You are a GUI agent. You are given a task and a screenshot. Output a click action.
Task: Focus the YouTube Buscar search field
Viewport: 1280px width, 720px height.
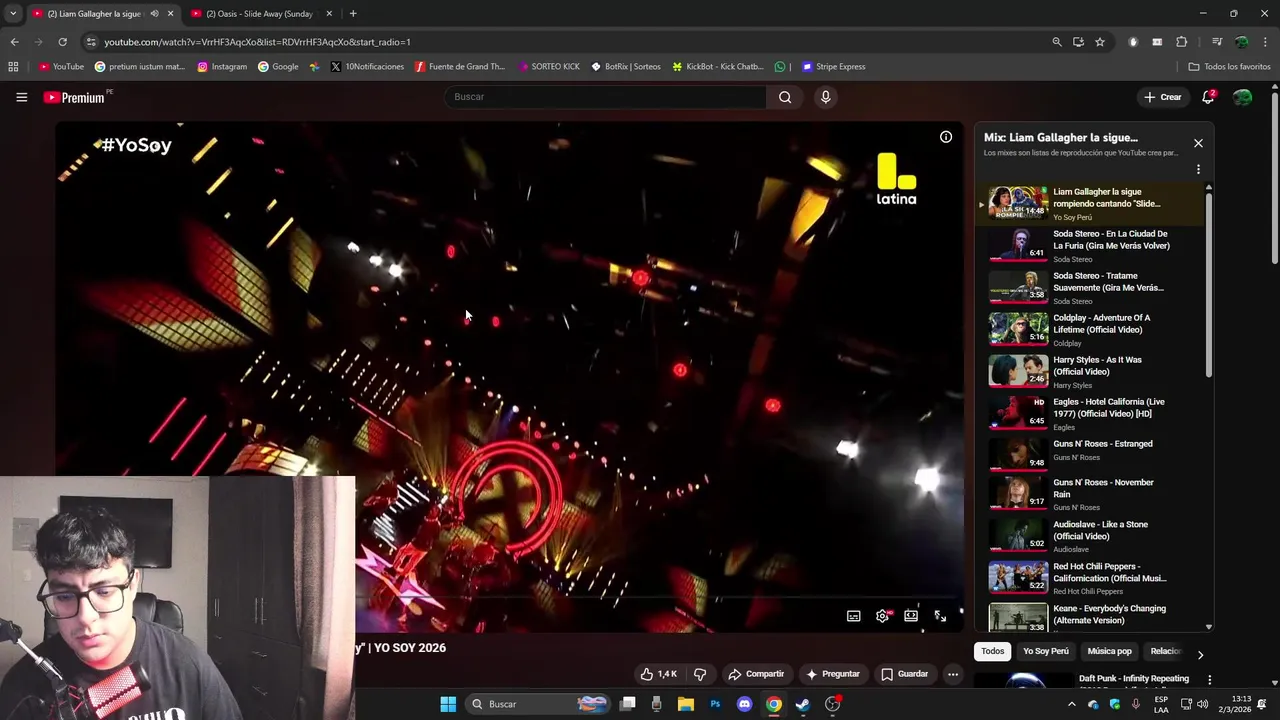click(x=605, y=97)
